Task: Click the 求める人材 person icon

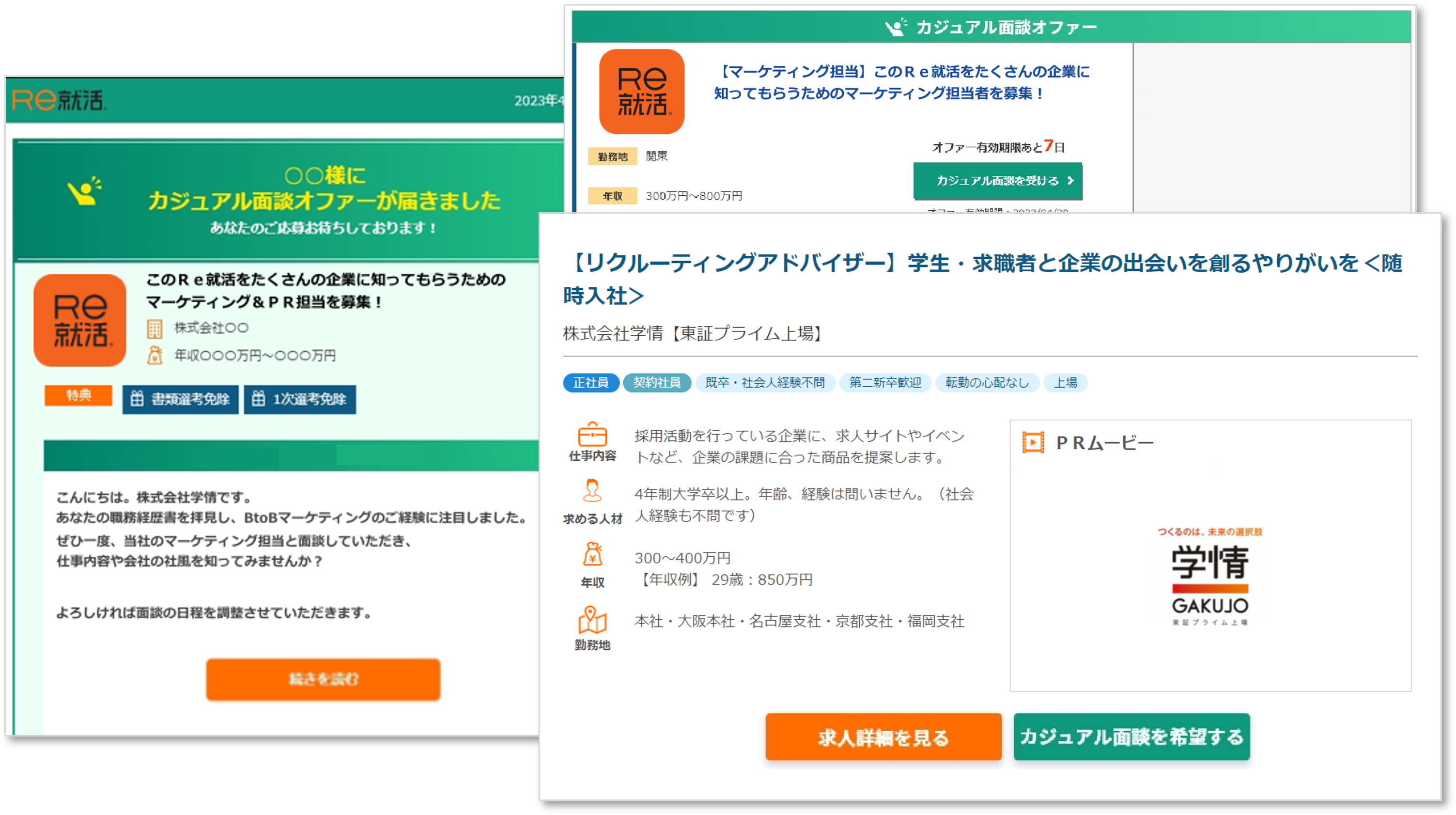Action: [592, 491]
